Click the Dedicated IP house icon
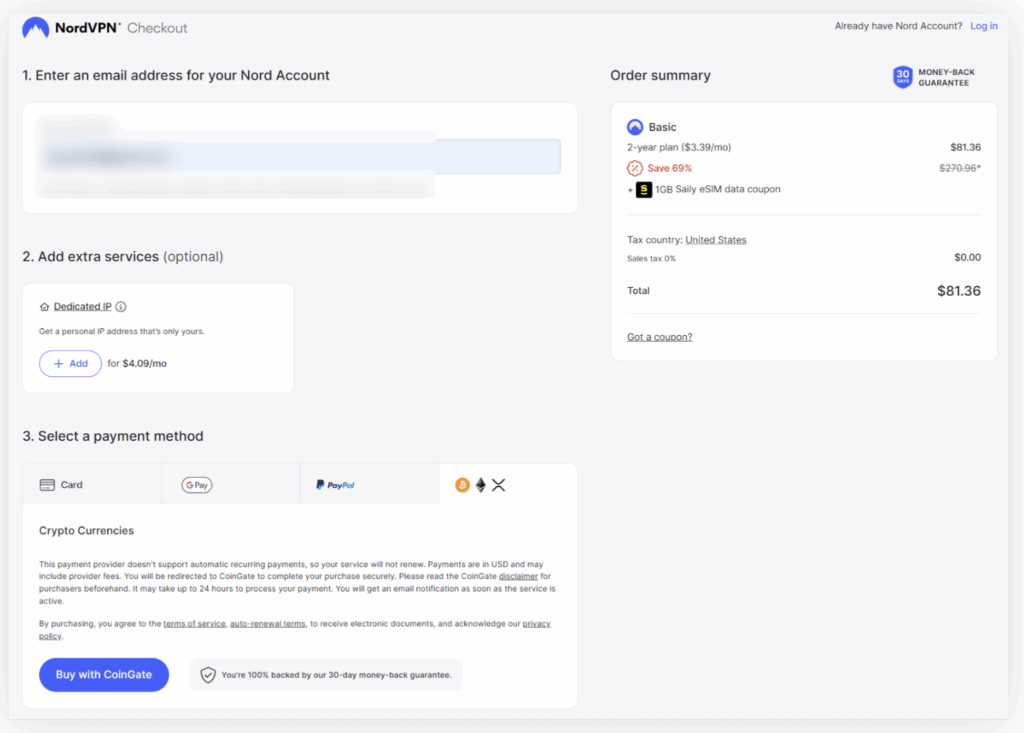Screen dimensions: 1024x733 click(x=44, y=307)
